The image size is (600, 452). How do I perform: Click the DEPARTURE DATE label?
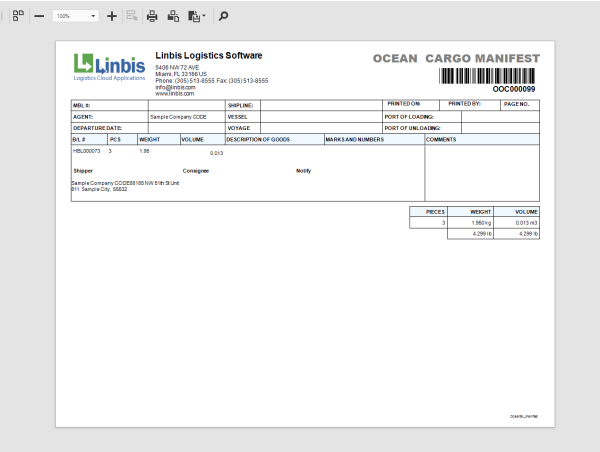[x=97, y=128]
